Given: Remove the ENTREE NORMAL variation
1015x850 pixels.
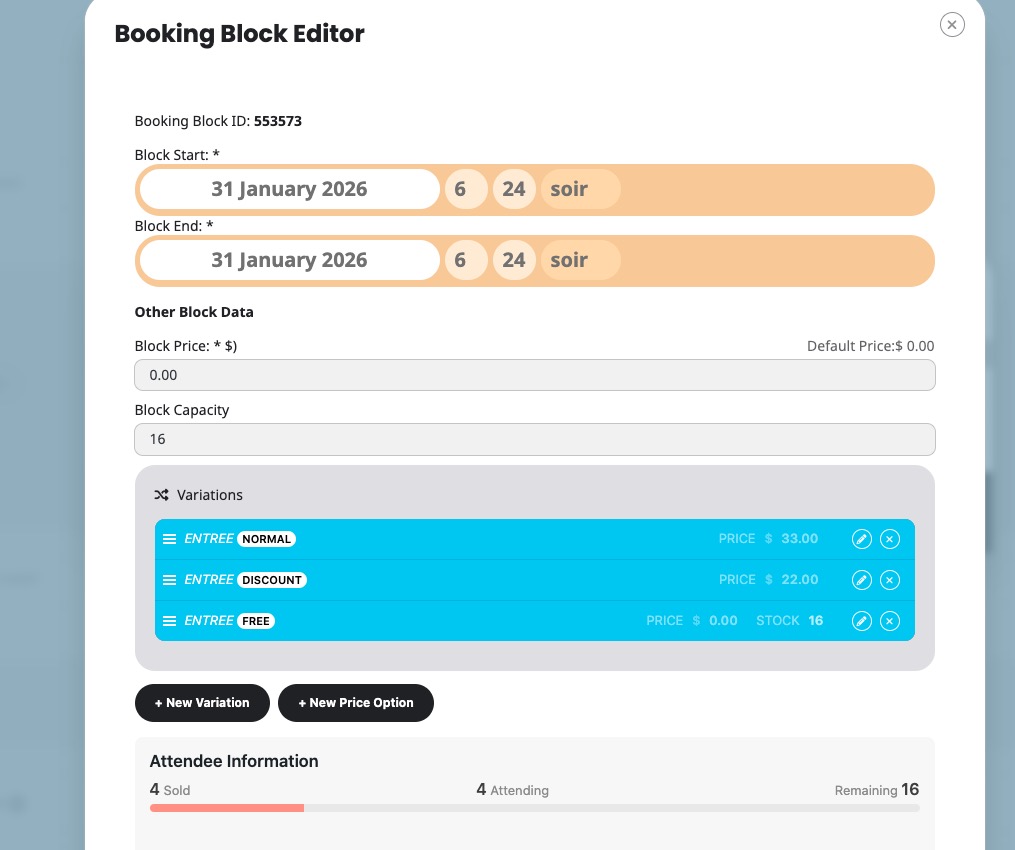Looking at the screenshot, I should click(x=890, y=539).
